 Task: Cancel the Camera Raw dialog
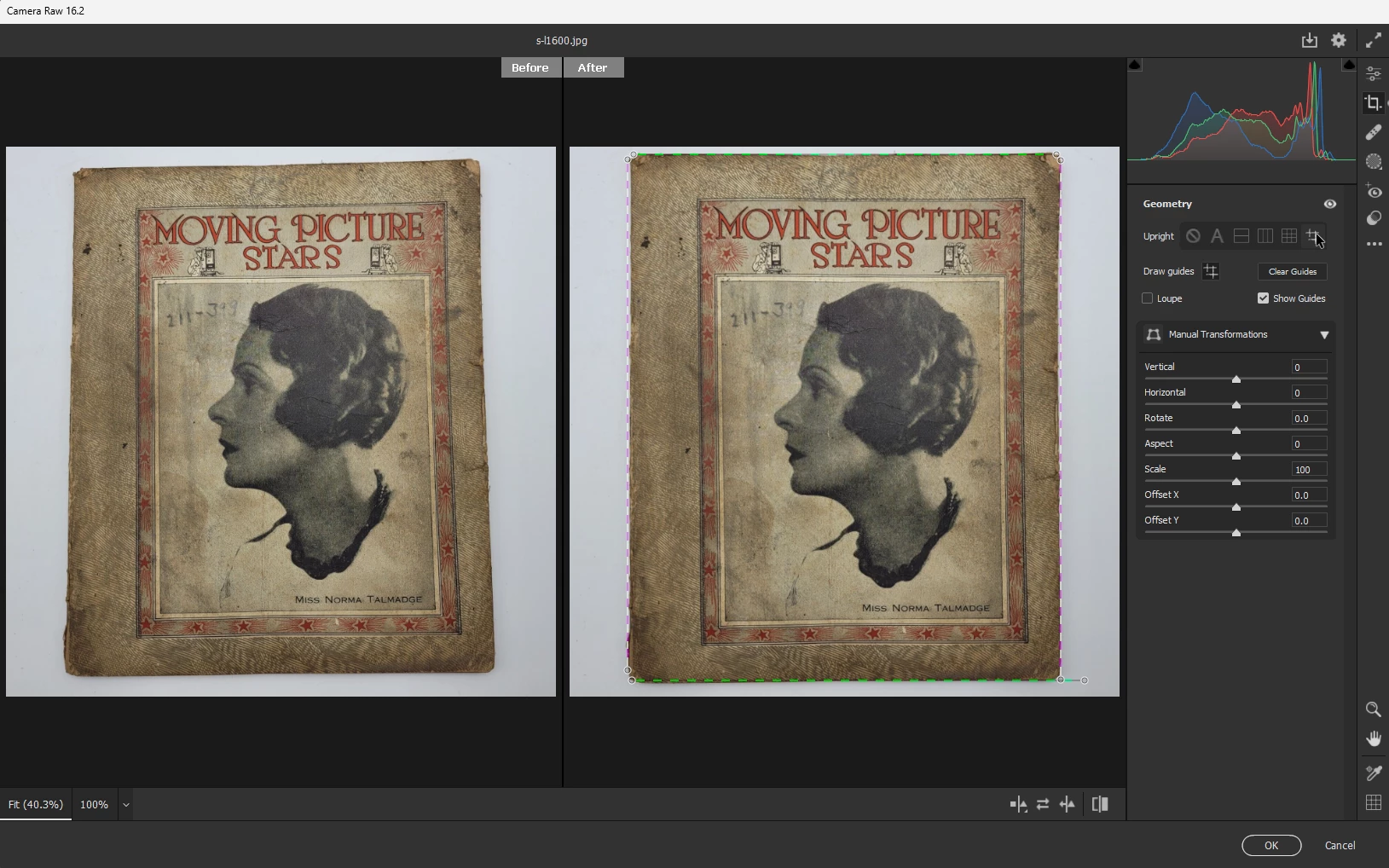click(x=1340, y=845)
